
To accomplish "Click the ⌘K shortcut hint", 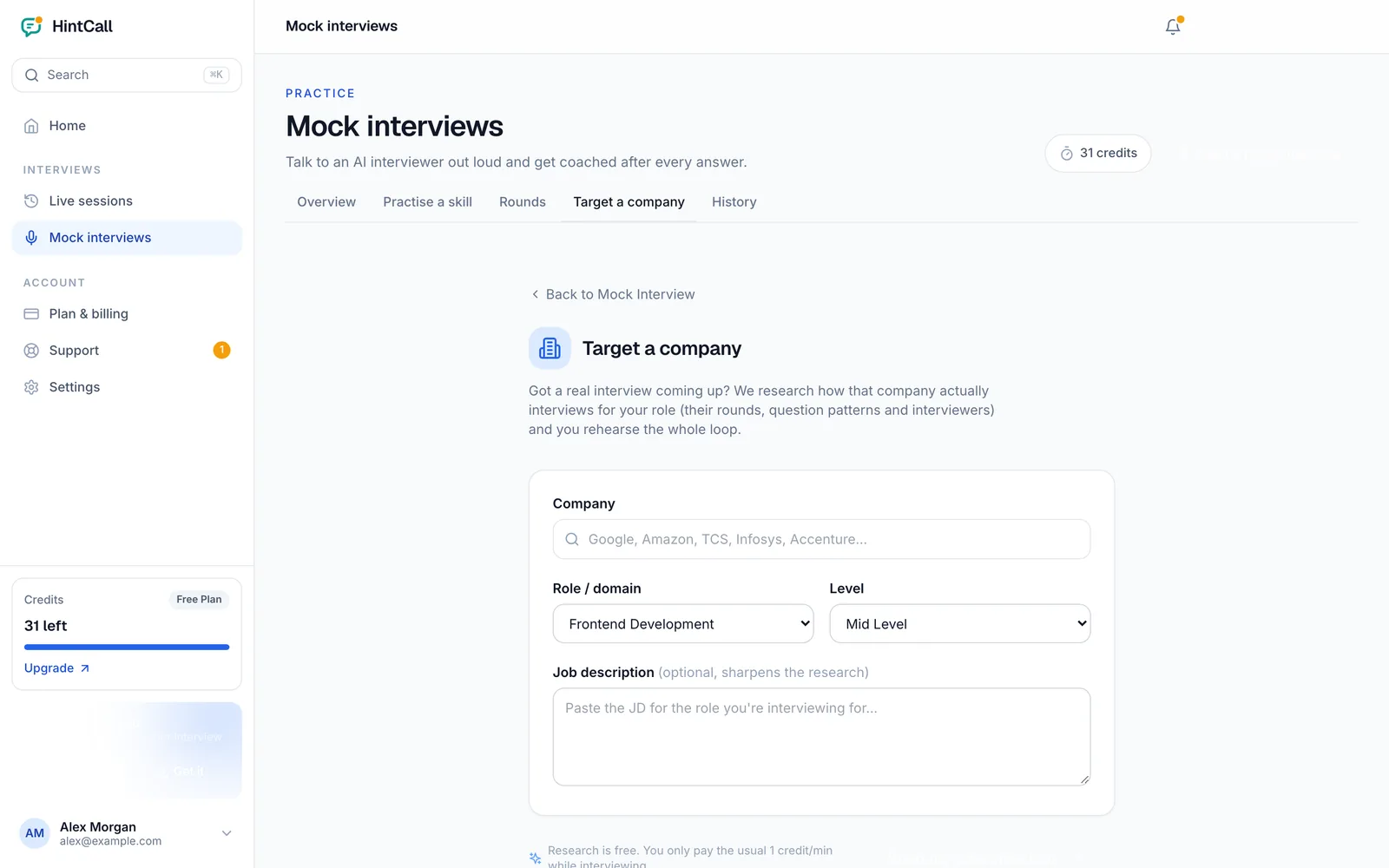I will pyautogui.click(x=216, y=75).
